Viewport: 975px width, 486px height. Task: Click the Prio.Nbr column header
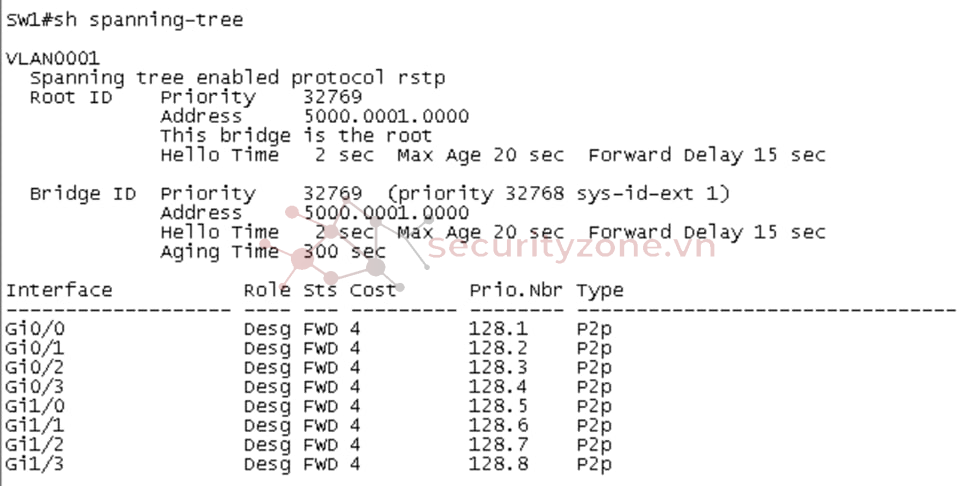click(x=516, y=290)
